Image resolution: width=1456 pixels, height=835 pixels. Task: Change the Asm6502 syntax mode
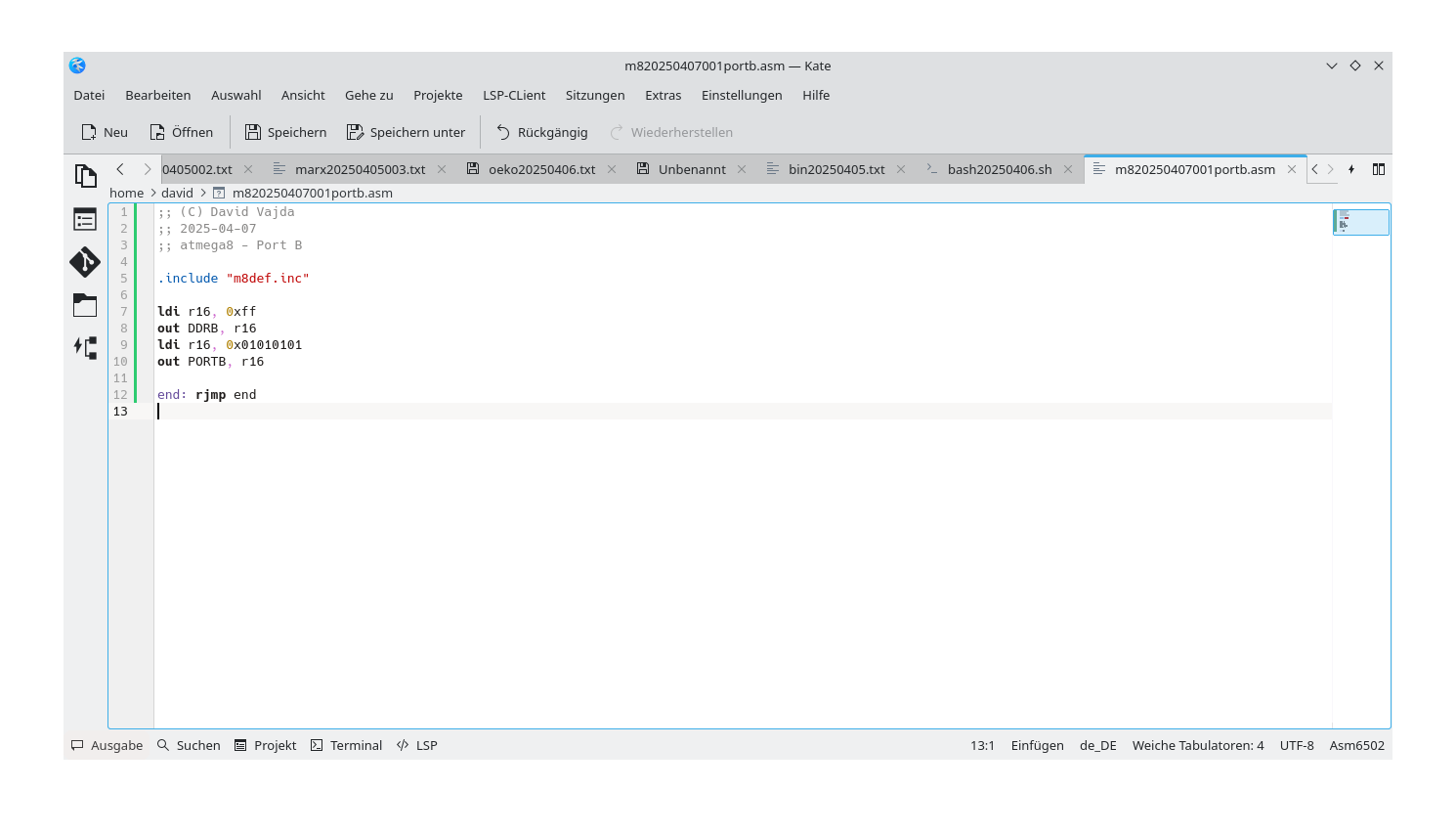point(1356,745)
